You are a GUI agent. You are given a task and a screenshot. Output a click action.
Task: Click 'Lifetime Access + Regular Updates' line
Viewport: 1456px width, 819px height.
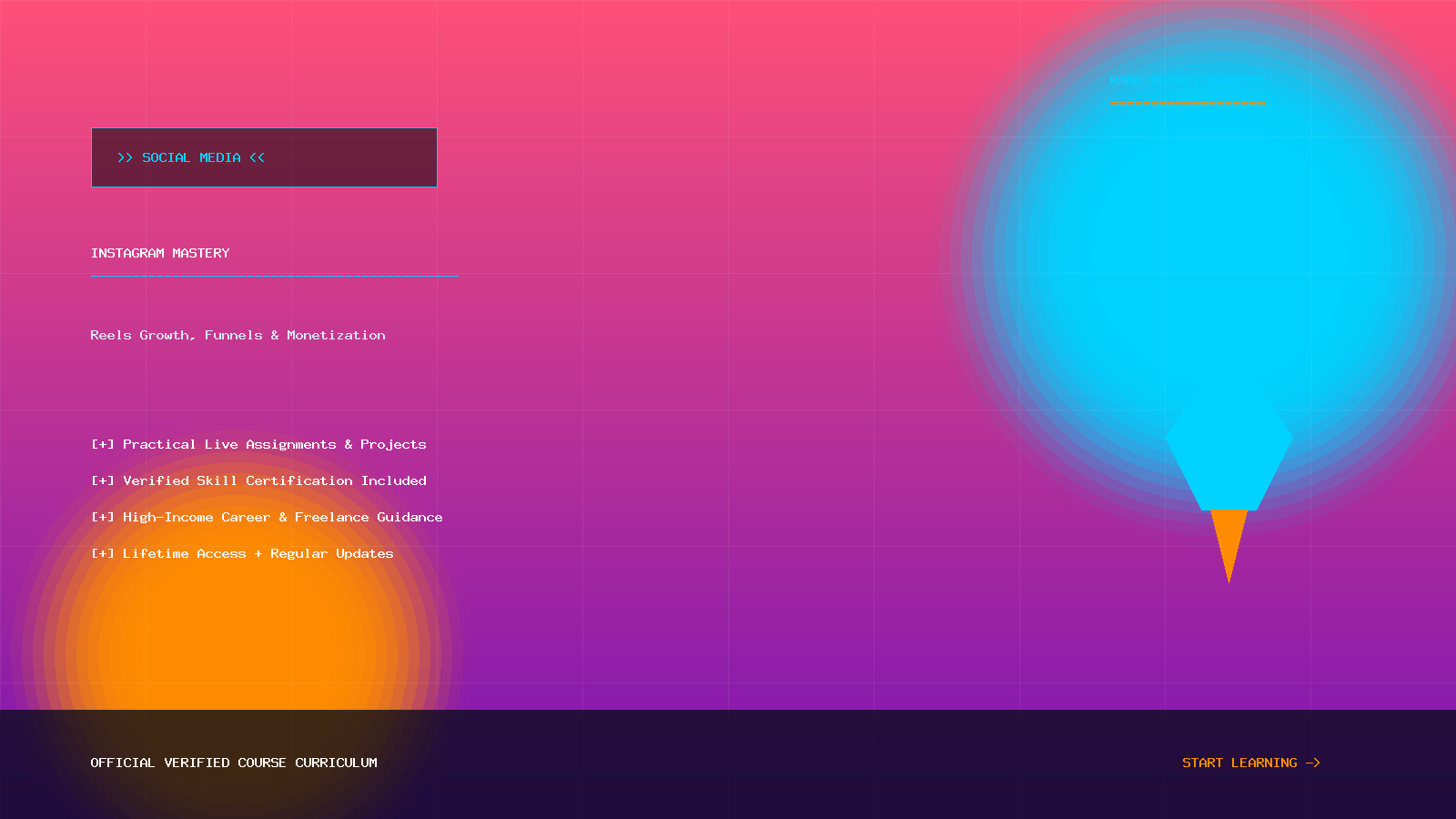point(242,553)
